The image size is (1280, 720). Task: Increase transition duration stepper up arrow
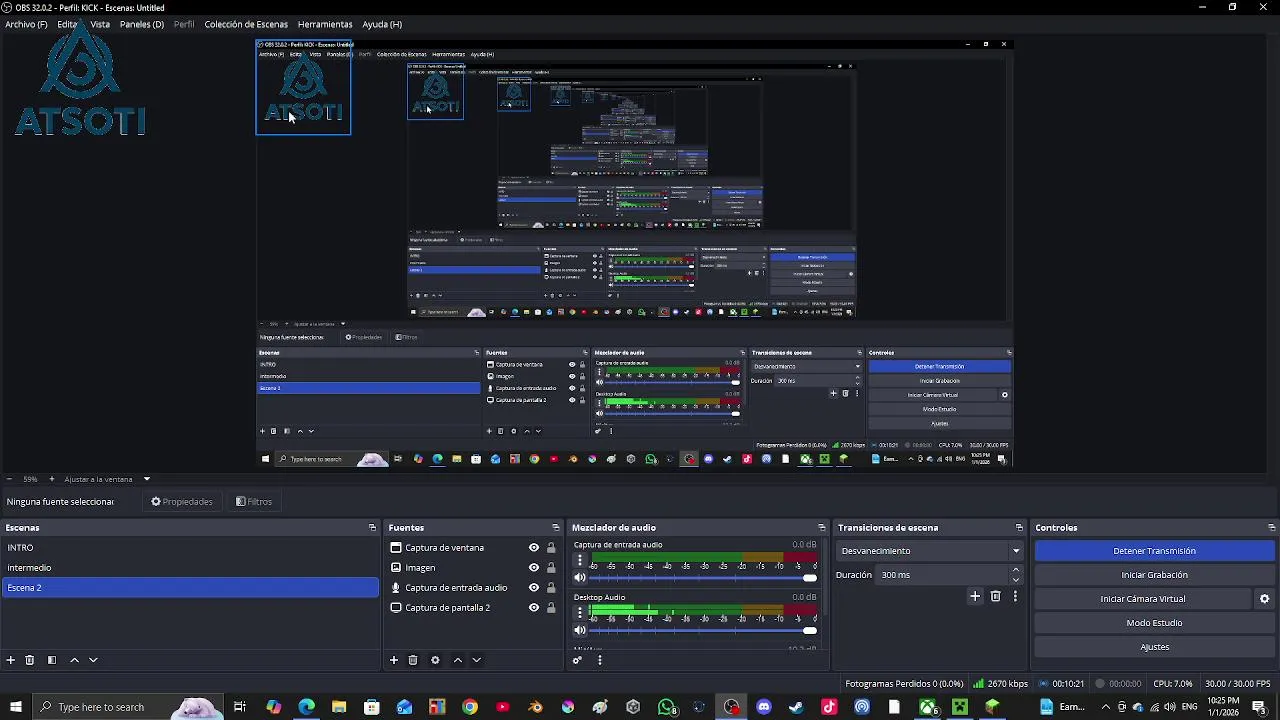[1016, 570]
